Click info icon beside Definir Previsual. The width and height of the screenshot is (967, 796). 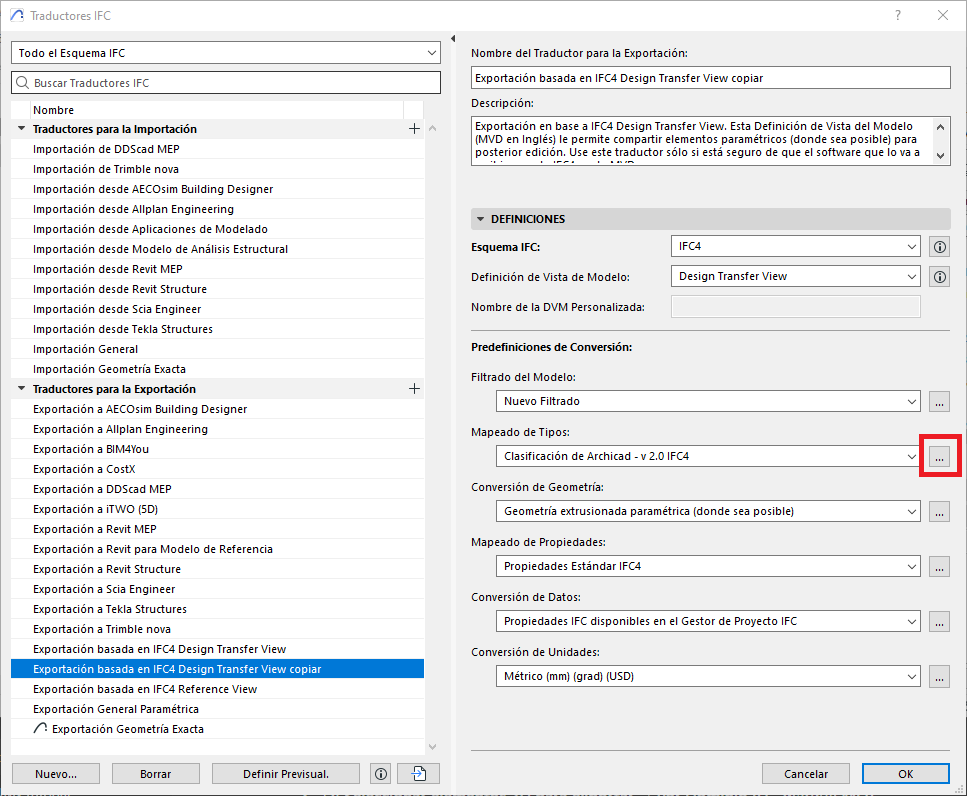(380, 773)
